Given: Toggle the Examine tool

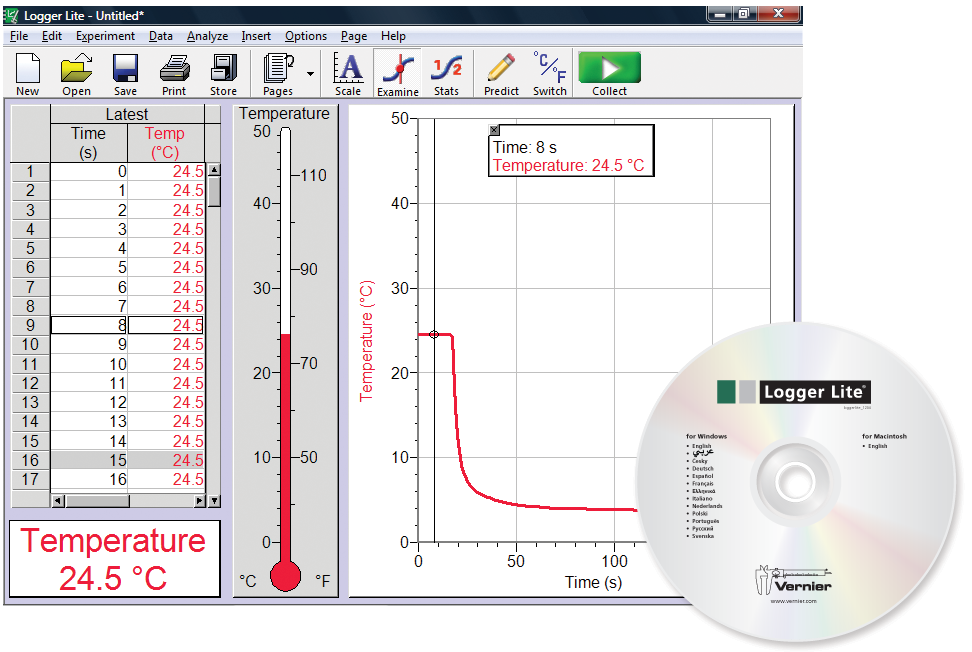Looking at the screenshot, I should [397, 72].
